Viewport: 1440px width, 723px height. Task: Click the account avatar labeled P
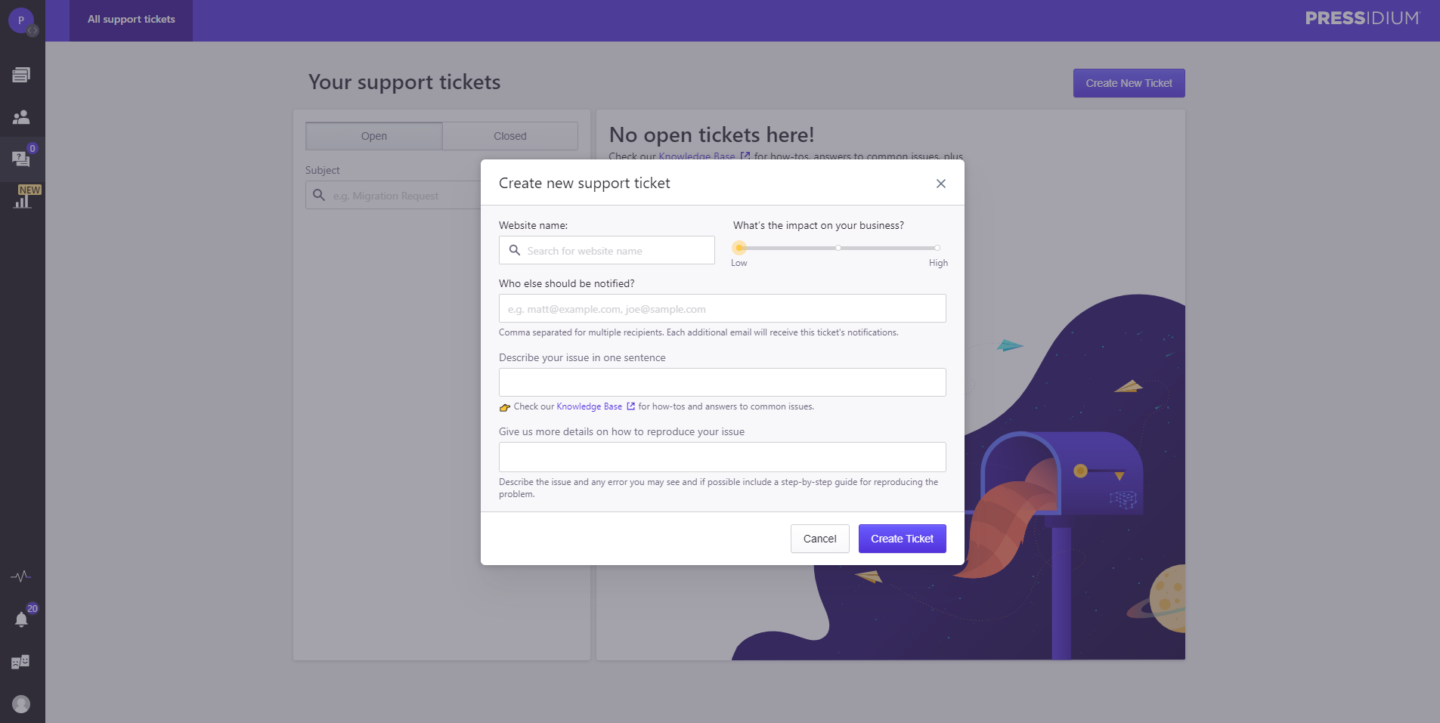click(21, 20)
